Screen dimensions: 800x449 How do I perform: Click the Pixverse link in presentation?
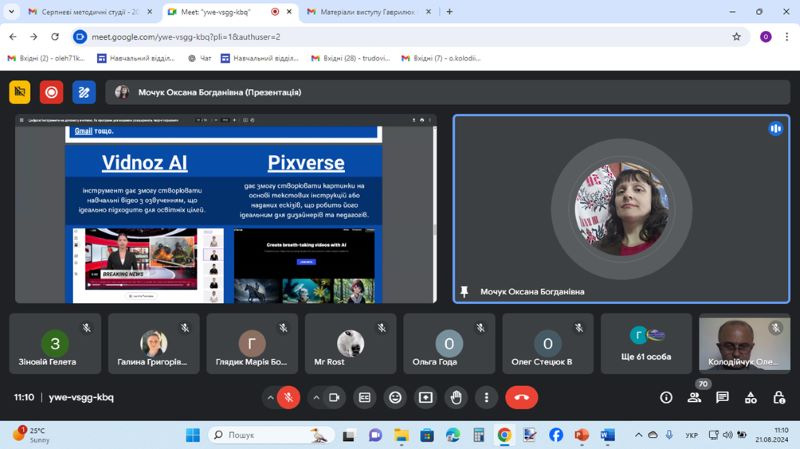(306, 162)
